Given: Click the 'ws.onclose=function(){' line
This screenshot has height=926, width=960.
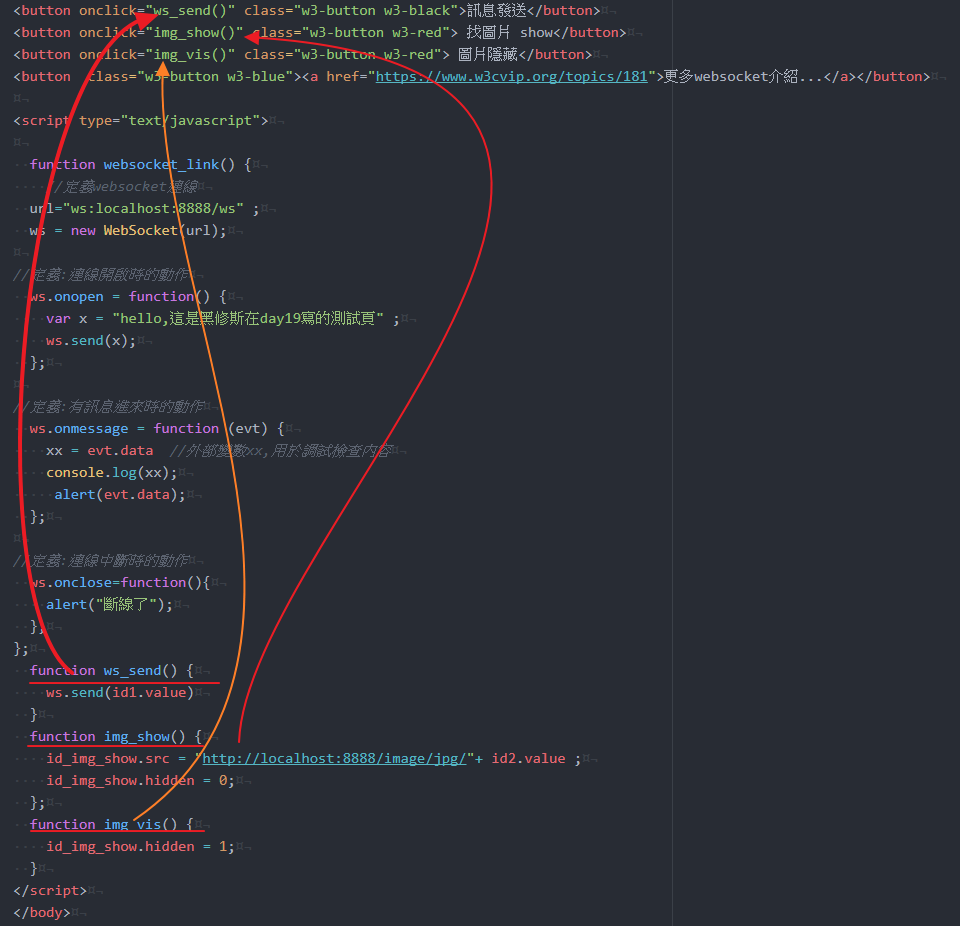Looking at the screenshot, I should pyautogui.click(x=119, y=582).
